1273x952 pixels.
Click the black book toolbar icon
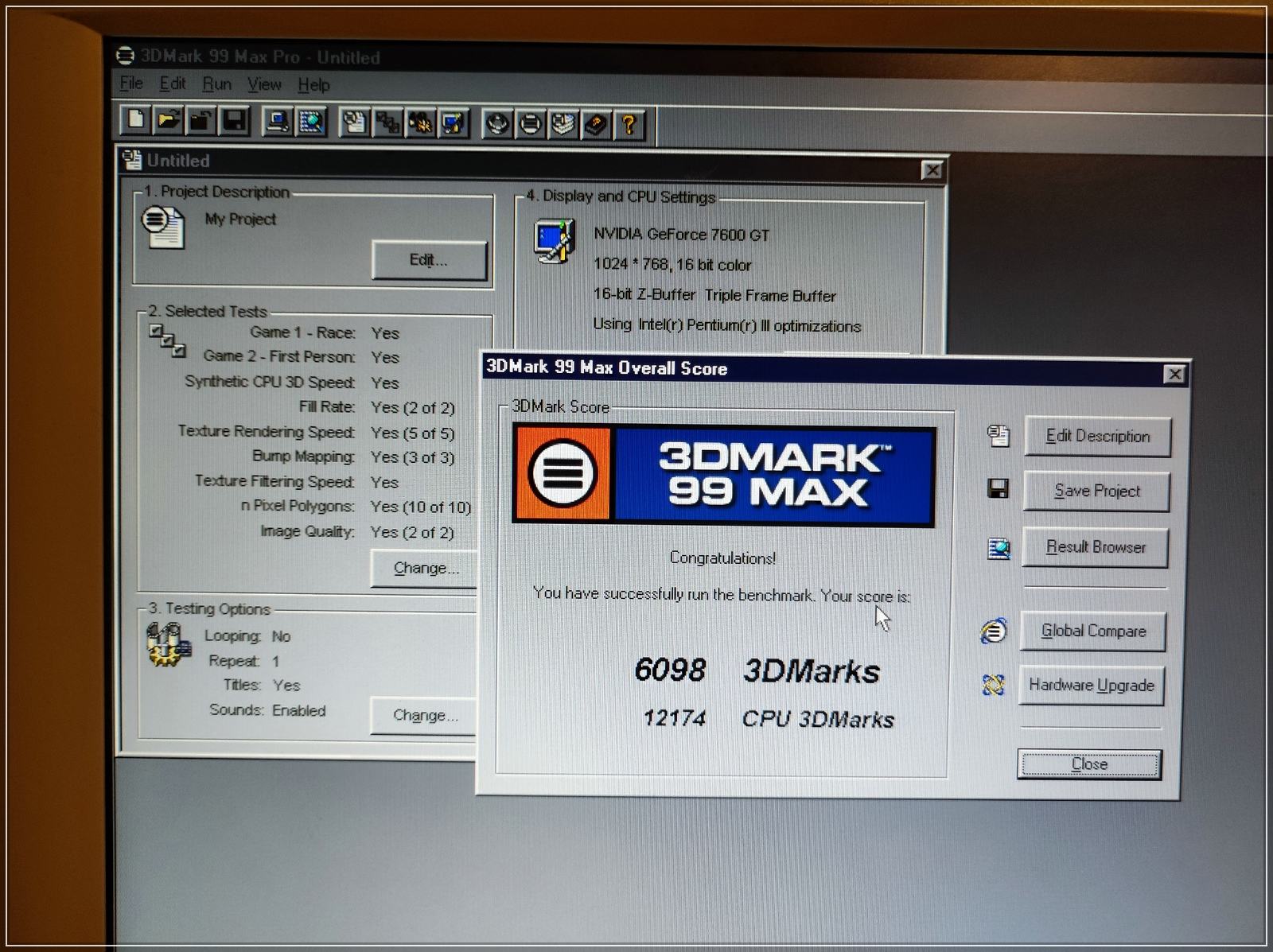pyautogui.click(x=596, y=125)
